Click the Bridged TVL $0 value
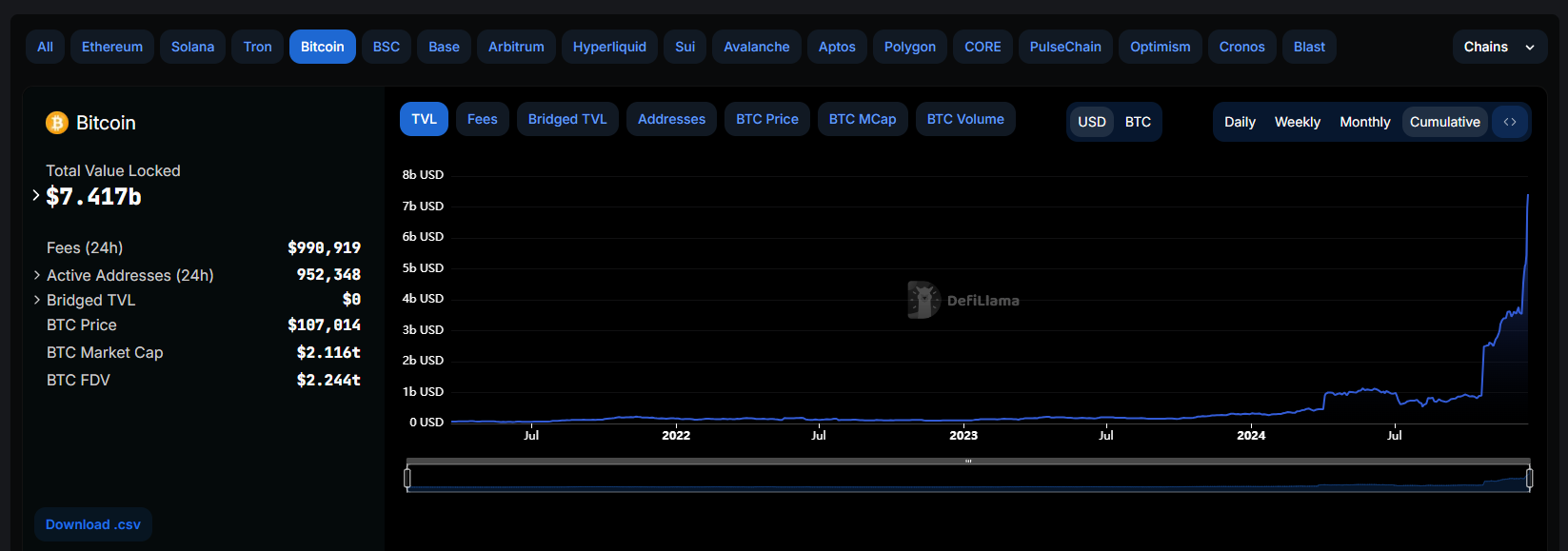Screen dimensions: 1568x551 pyautogui.click(x=351, y=299)
